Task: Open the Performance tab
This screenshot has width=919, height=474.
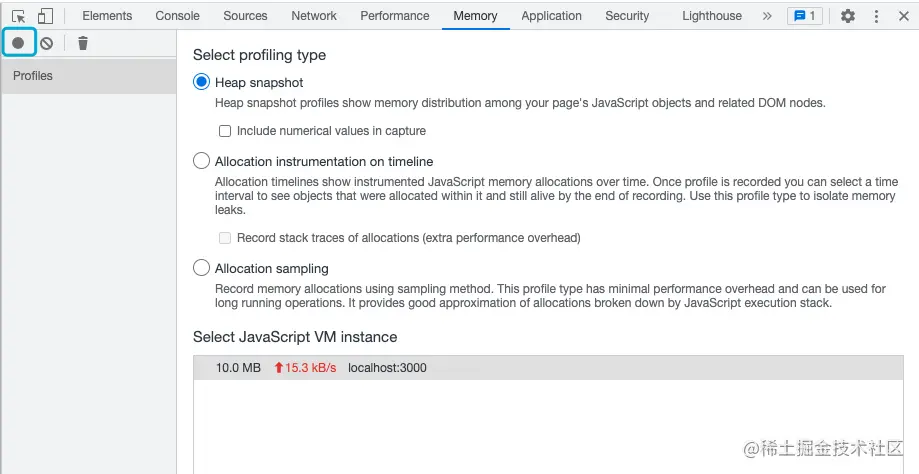Action: [394, 16]
